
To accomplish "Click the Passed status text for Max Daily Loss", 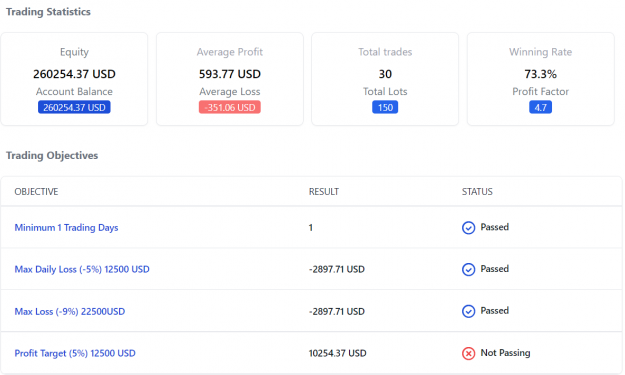I will click(495, 269).
